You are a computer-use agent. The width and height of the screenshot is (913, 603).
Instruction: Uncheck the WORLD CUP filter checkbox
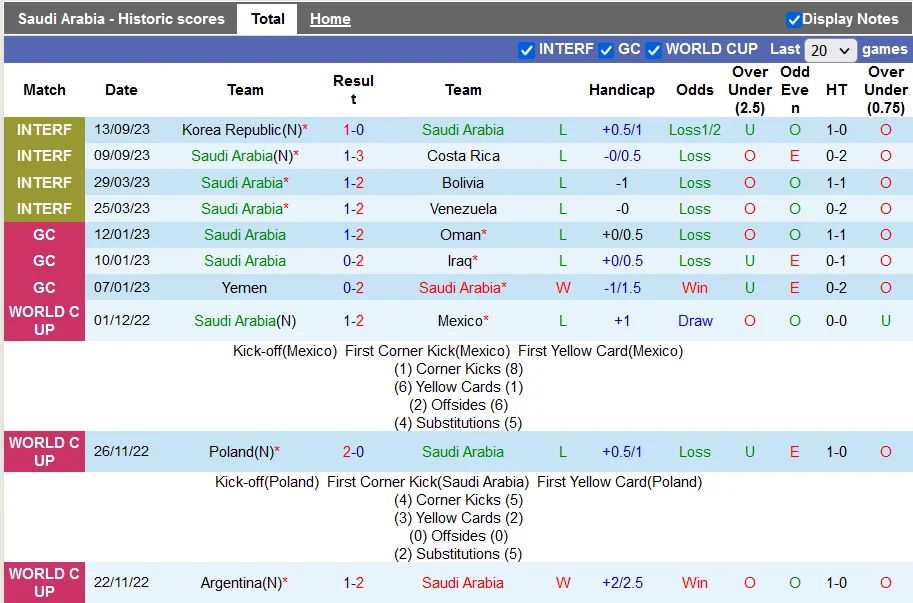(x=654, y=49)
